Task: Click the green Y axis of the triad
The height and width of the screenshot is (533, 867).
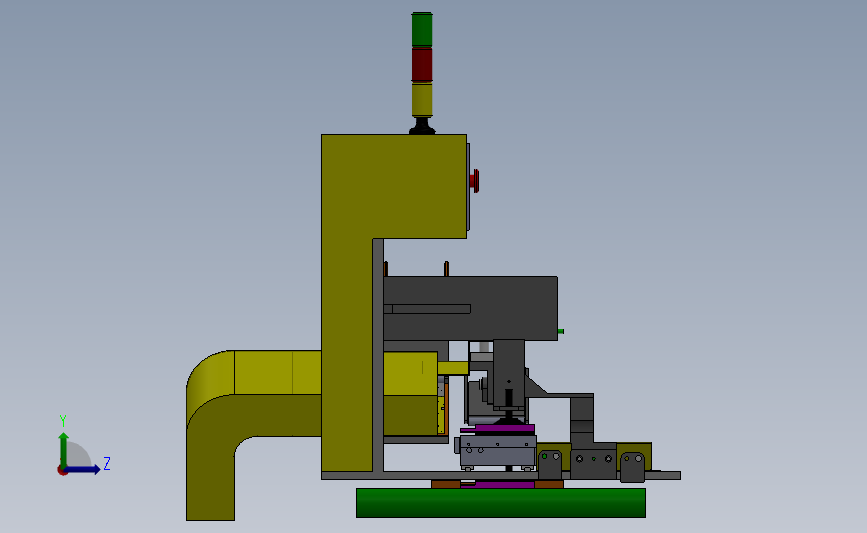Action: pyautogui.click(x=64, y=450)
